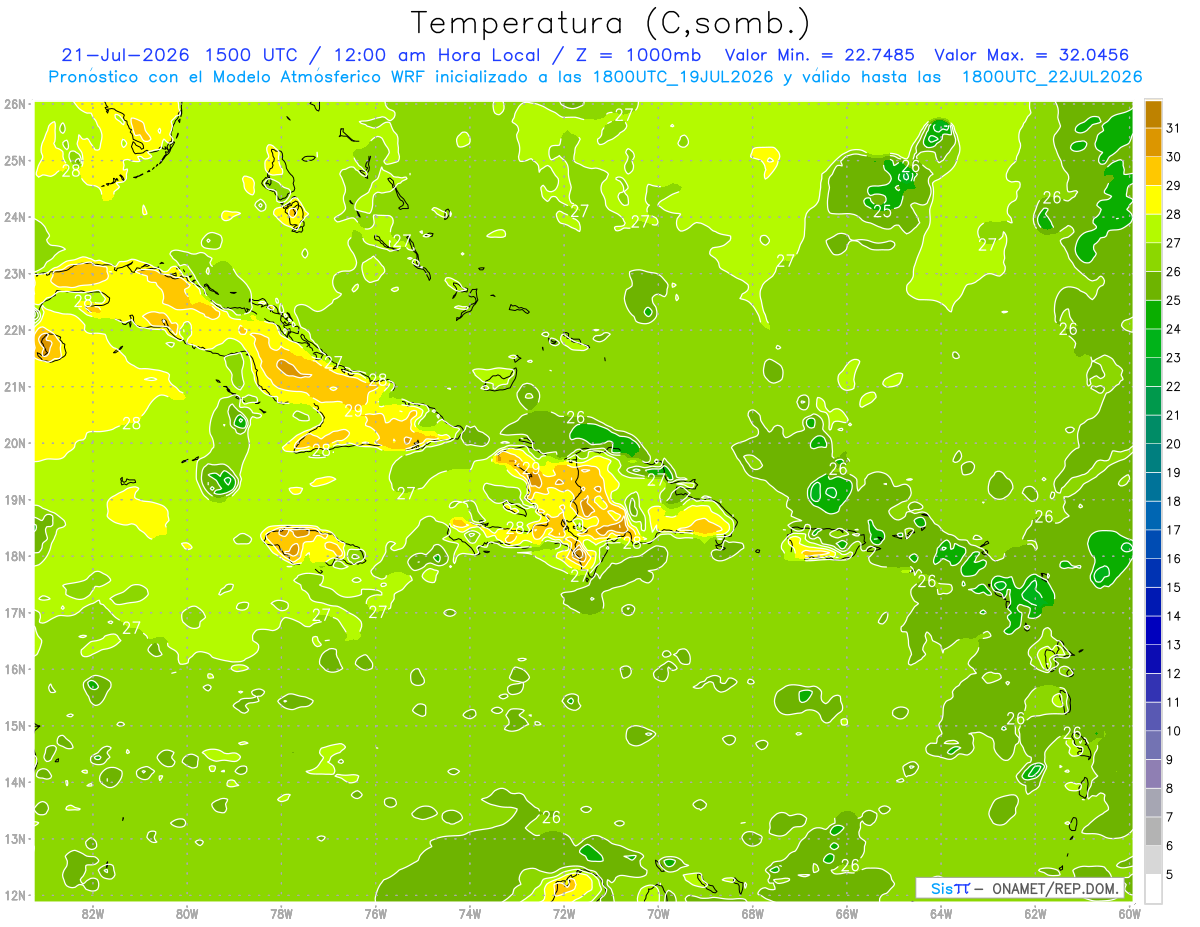Click the 74W longitude axis label

(470, 913)
